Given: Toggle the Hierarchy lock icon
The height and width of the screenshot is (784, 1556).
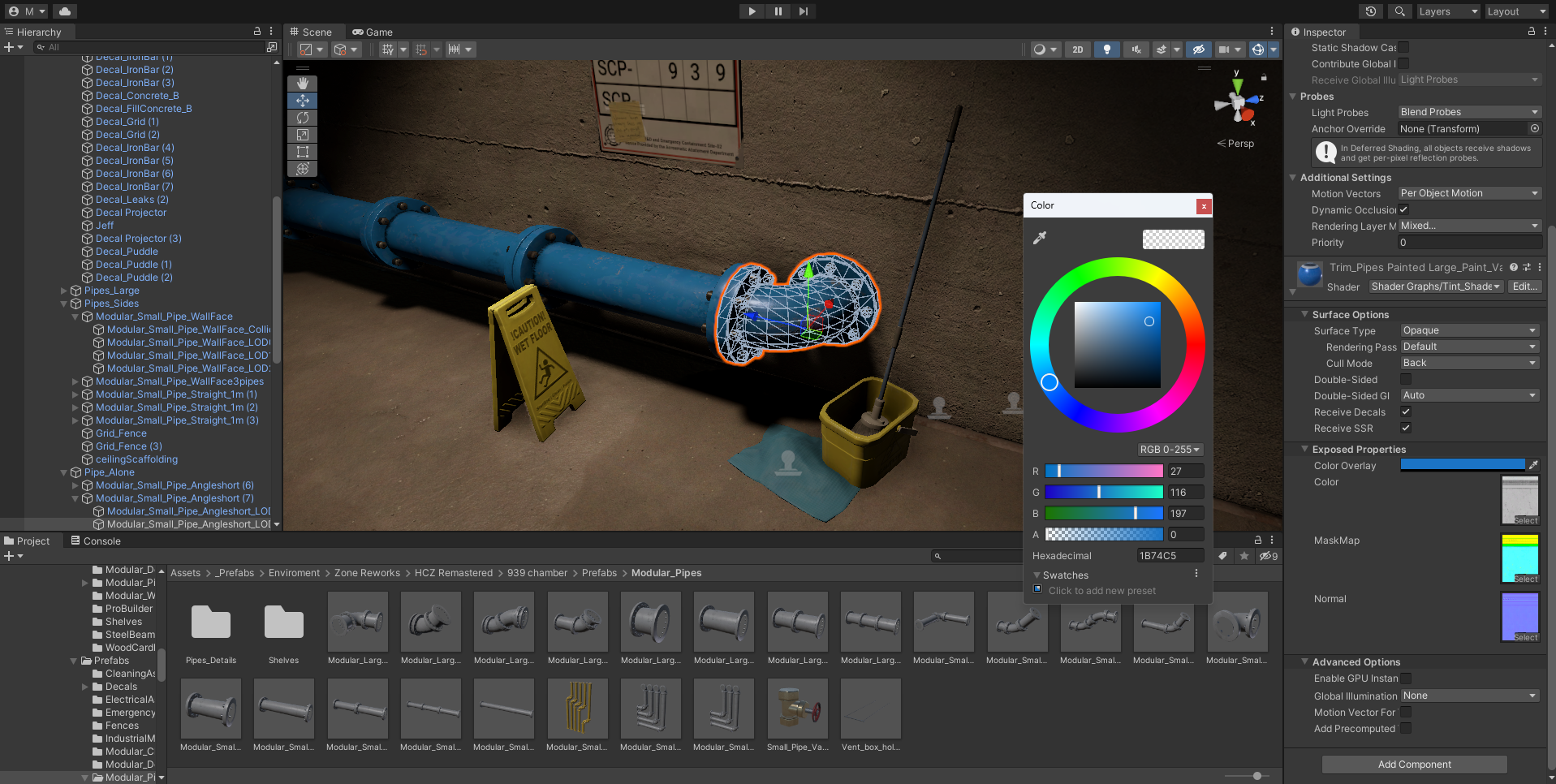Looking at the screenshot, I should (257, 32).
